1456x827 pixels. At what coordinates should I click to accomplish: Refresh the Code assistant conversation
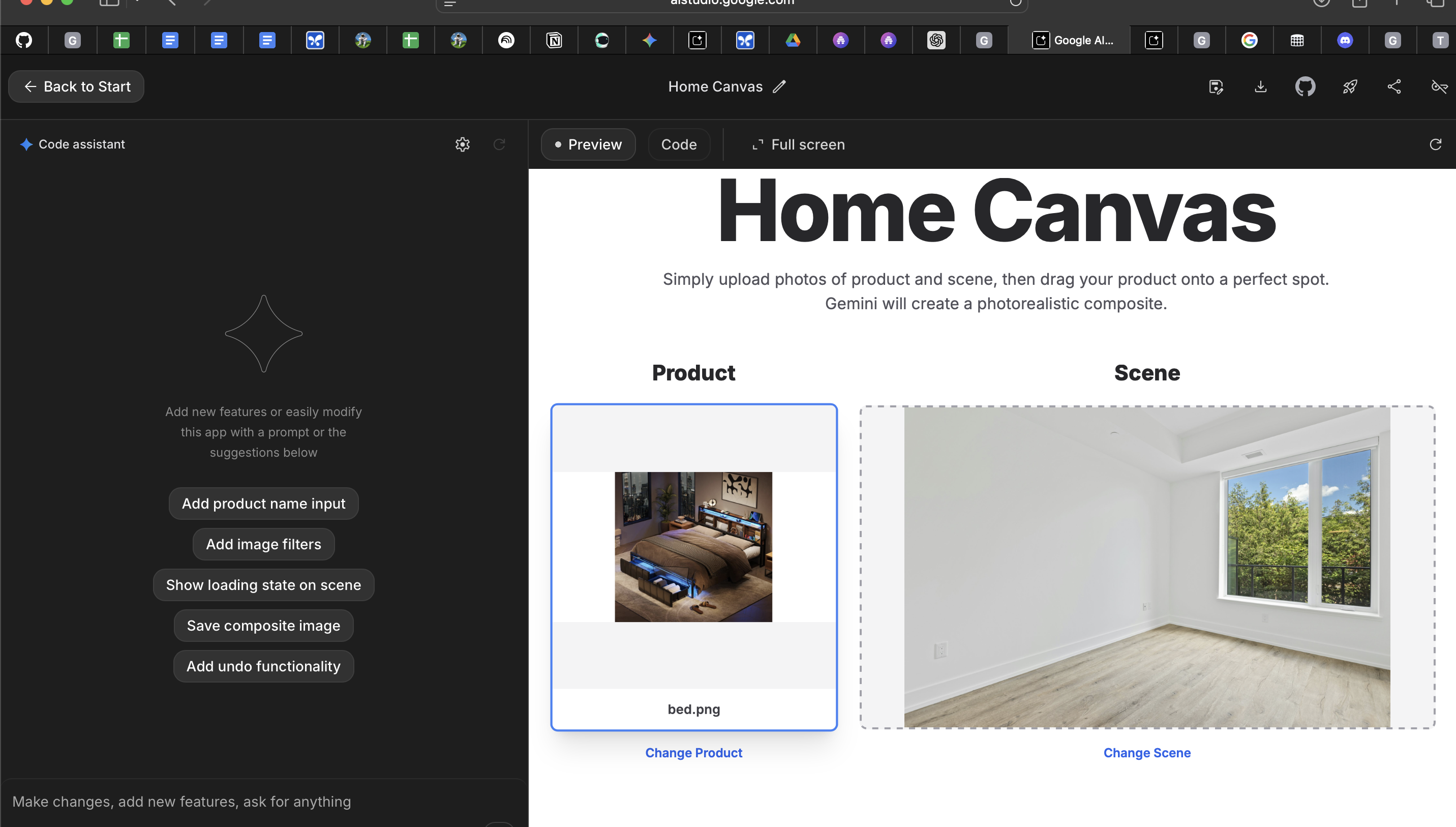click(x=500, y=144)
